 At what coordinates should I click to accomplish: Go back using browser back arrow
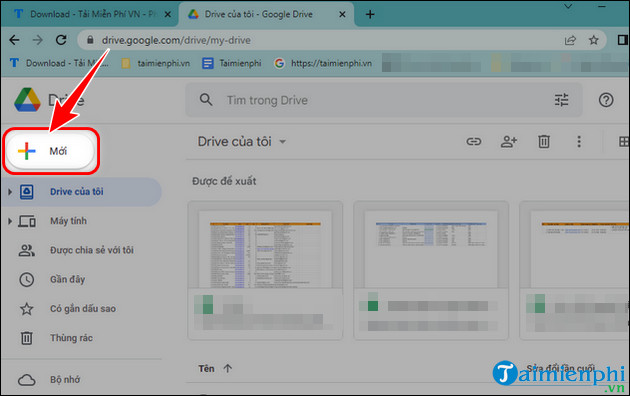pyautogui.click(x=14, y=40)
